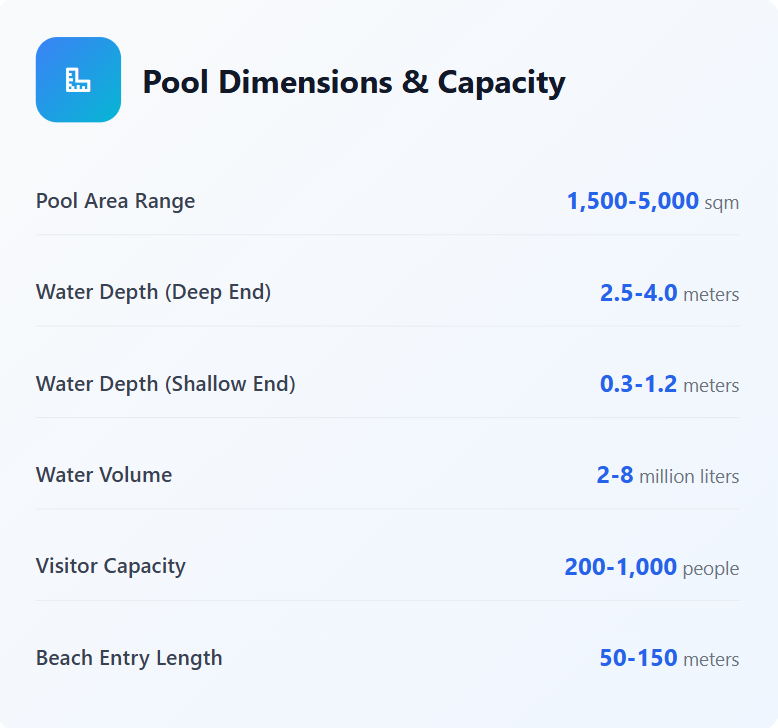This screenshot has height=728, width=778.
Task: Click the blue ruler icon
Action: coord(78,80)
